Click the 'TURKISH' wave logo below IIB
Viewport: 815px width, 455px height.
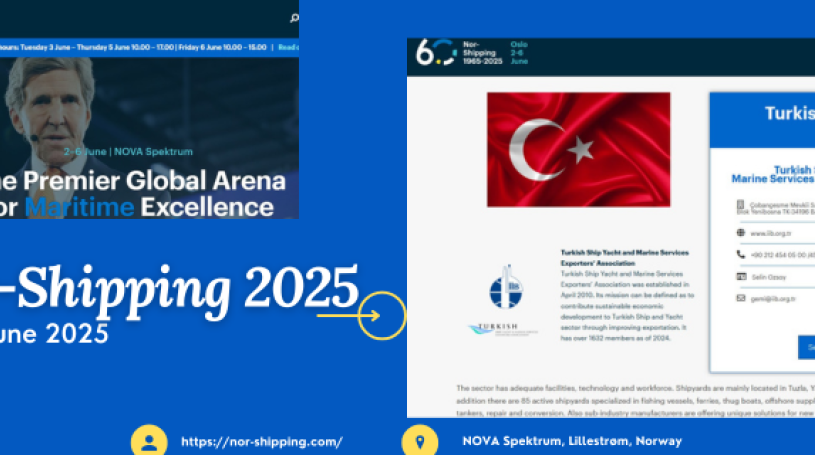503,329
